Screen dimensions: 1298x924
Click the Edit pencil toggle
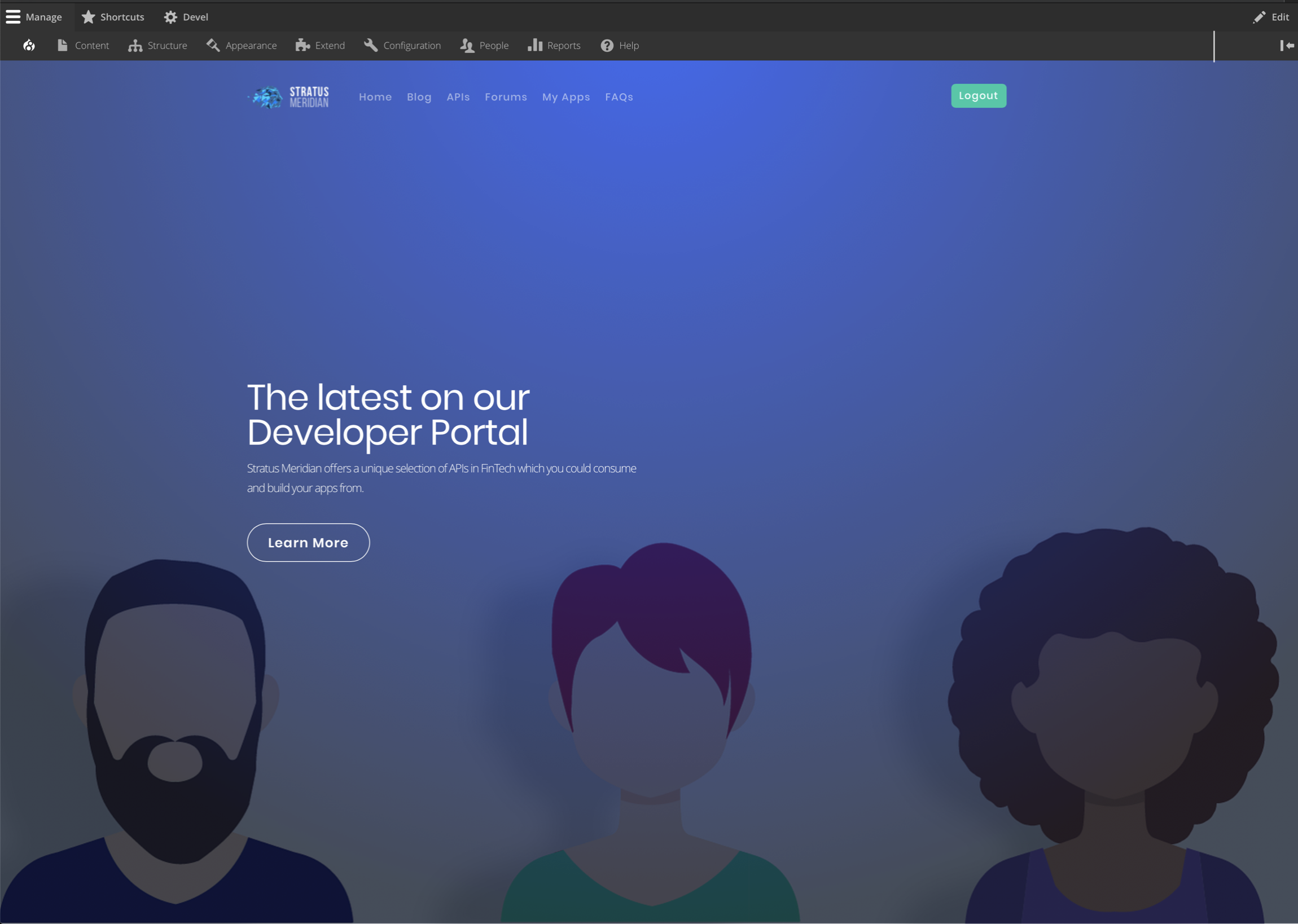click(1271, 17)
